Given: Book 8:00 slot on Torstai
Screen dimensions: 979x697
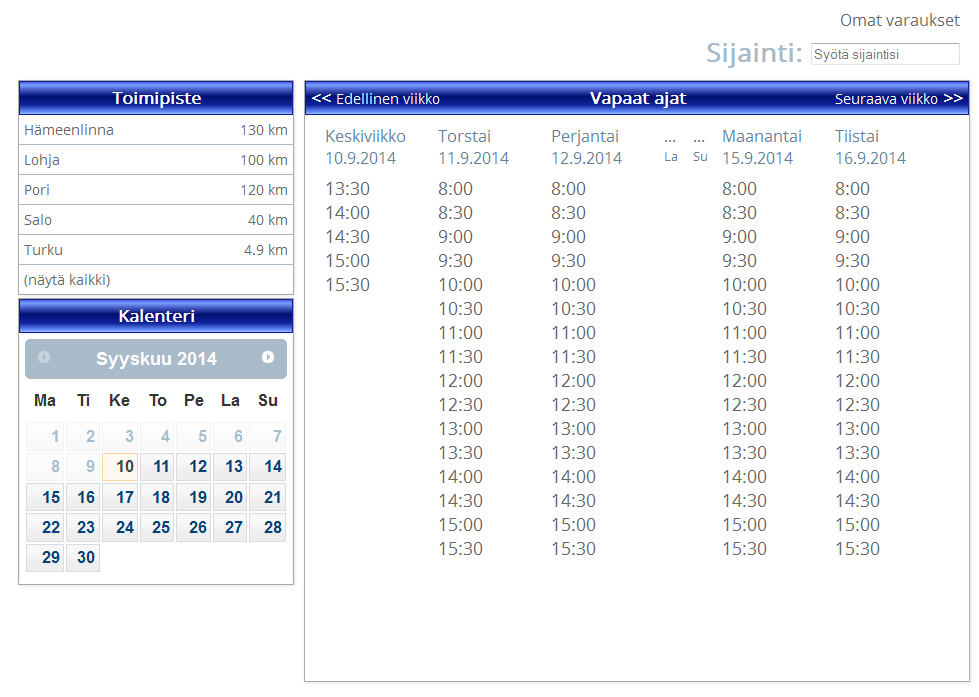Looking at the screenshot, I should pos(455,188).
